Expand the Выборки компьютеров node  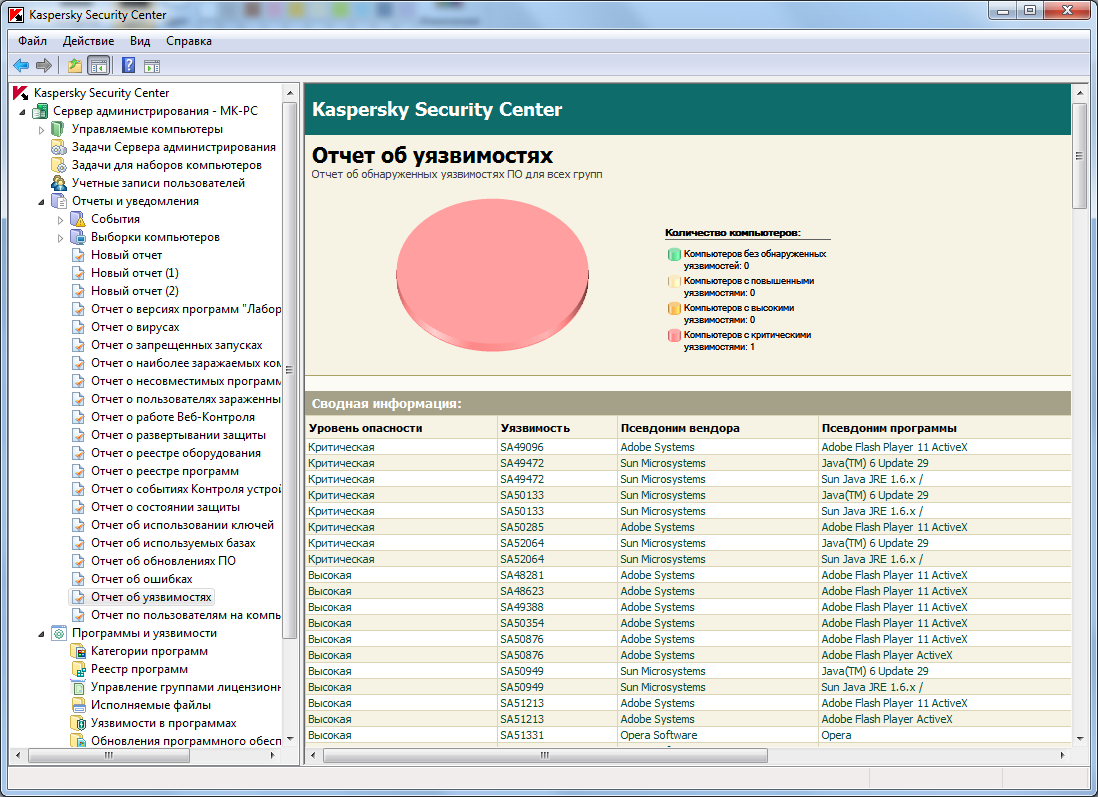[x=61, y=237]
